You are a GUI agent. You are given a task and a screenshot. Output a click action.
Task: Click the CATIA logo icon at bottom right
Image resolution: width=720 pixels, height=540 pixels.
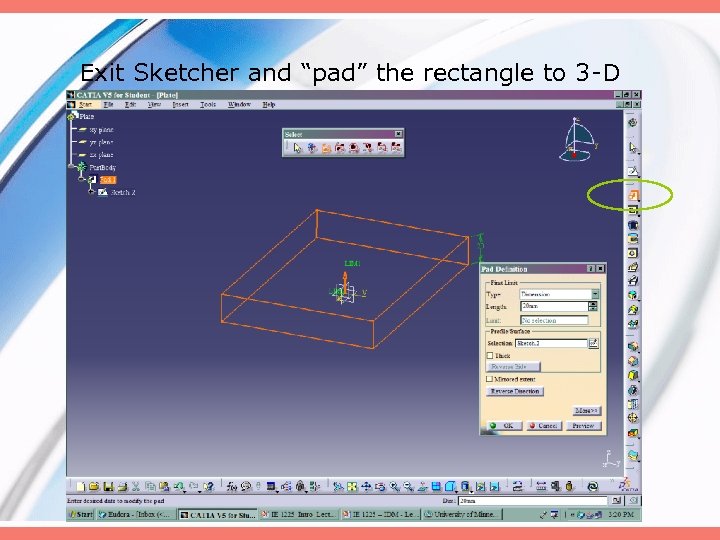click(x=627, y=485)
